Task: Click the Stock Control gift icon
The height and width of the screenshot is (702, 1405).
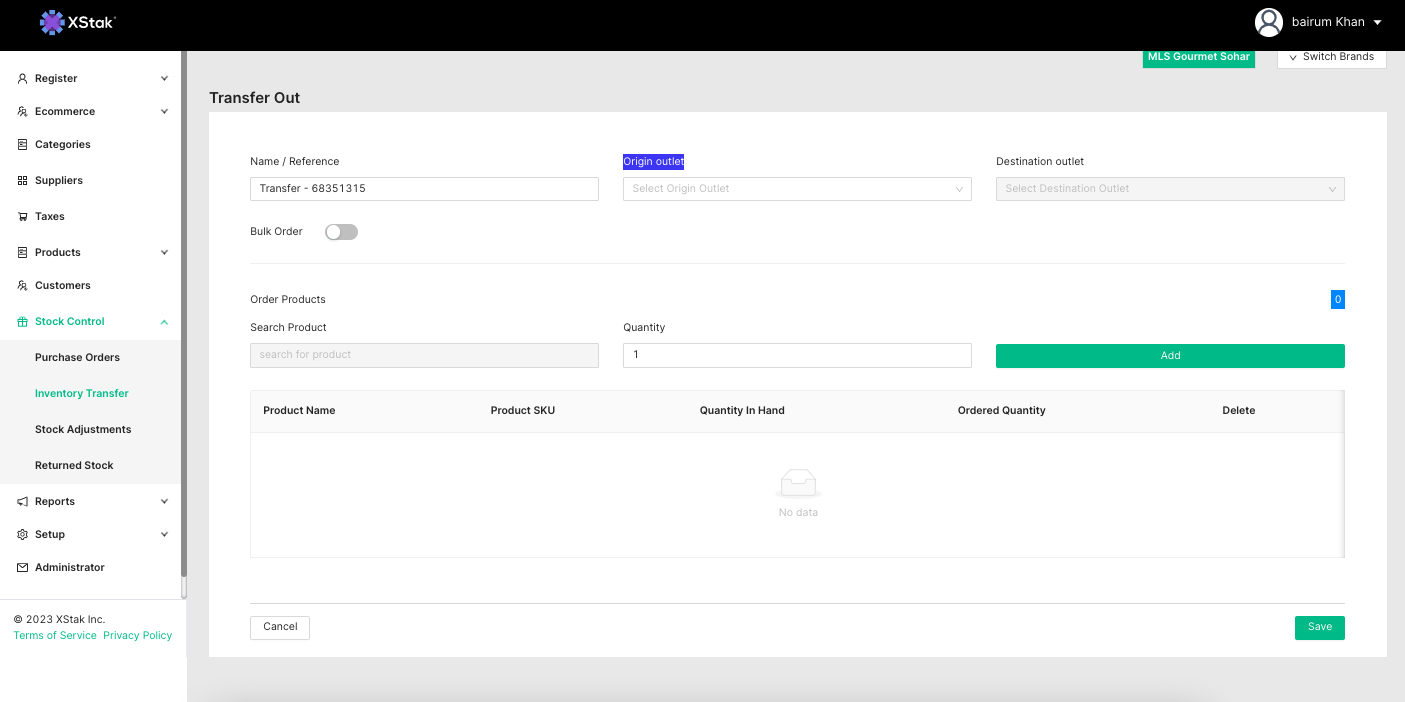Action: point(23,322)
